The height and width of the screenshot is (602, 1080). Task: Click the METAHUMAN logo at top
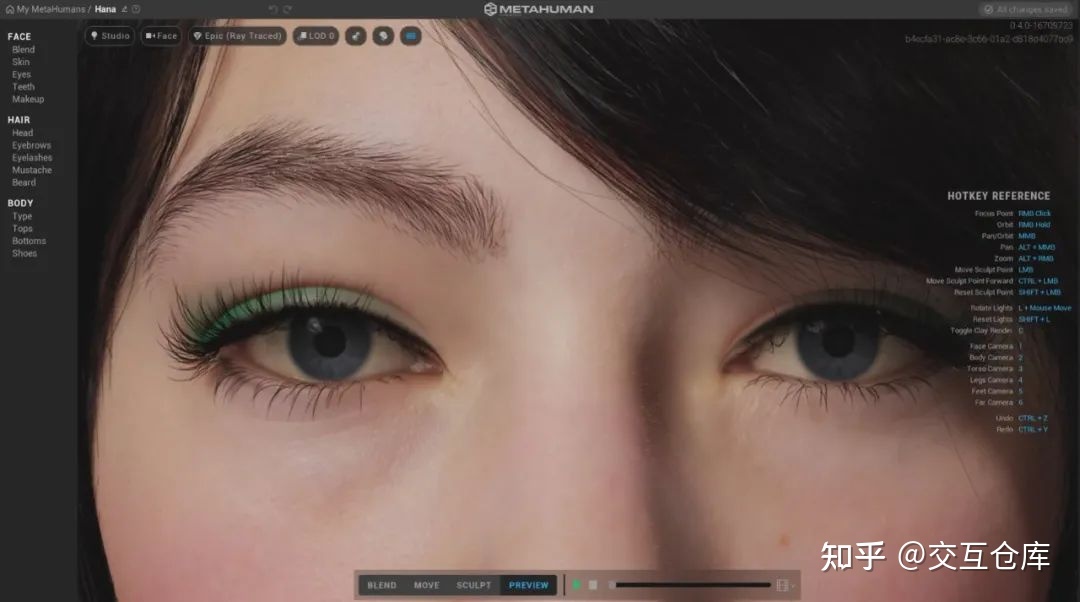pos(539,9)
